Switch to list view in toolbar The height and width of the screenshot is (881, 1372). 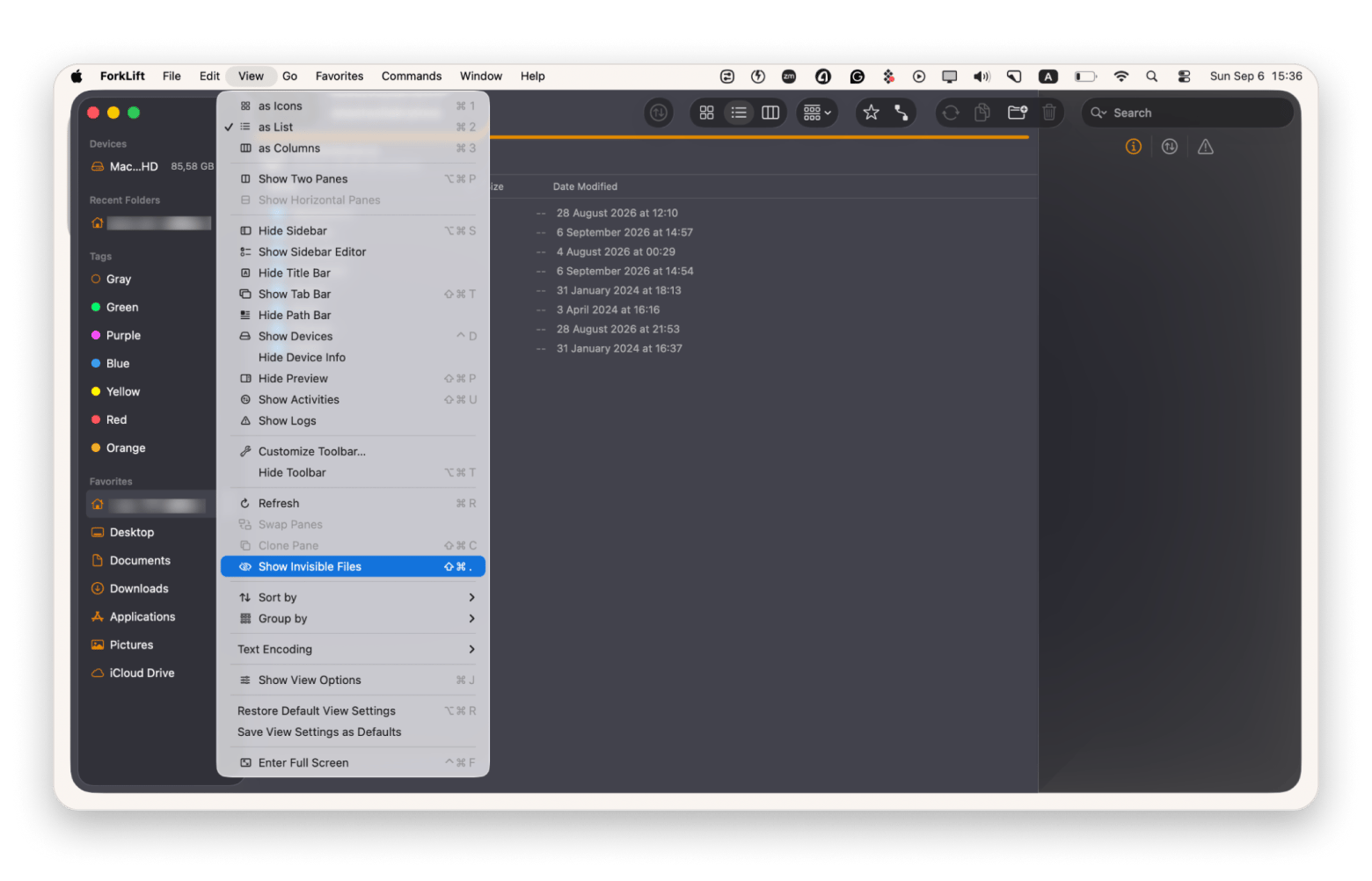click(x=739, y=113)
